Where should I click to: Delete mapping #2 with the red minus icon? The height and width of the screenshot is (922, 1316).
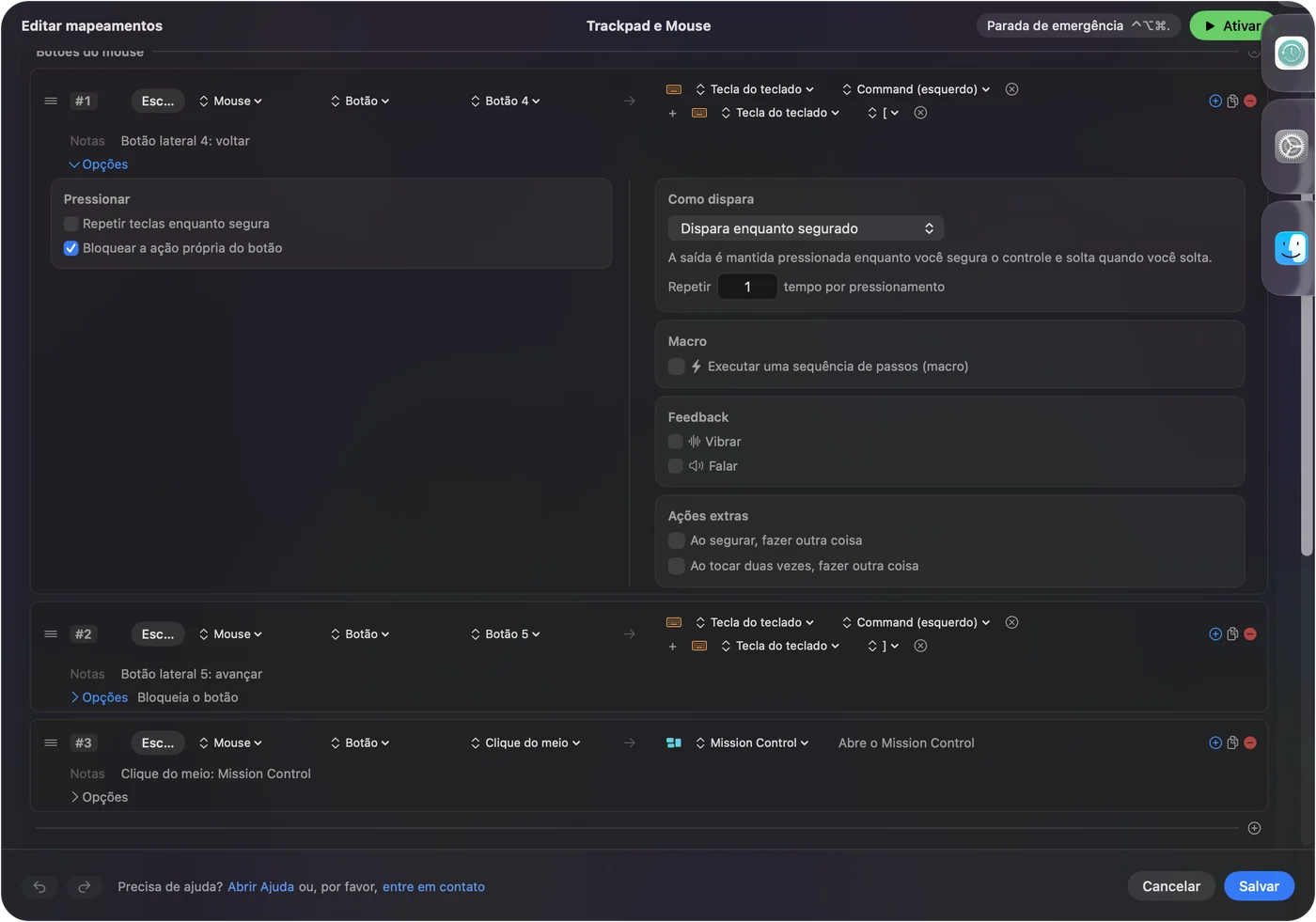[1250, 634]
